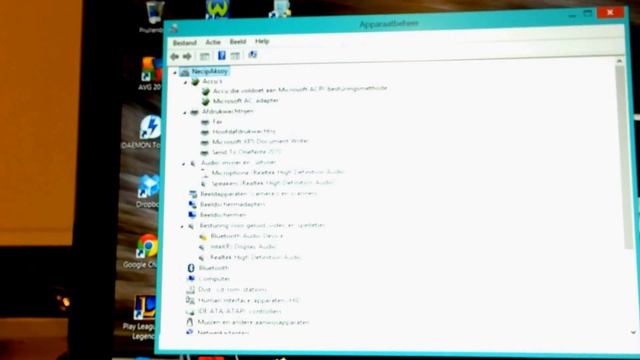Collapse the Audio-invoer en -uitvoer arrow
640x360 pixels.
pos(184,164)
